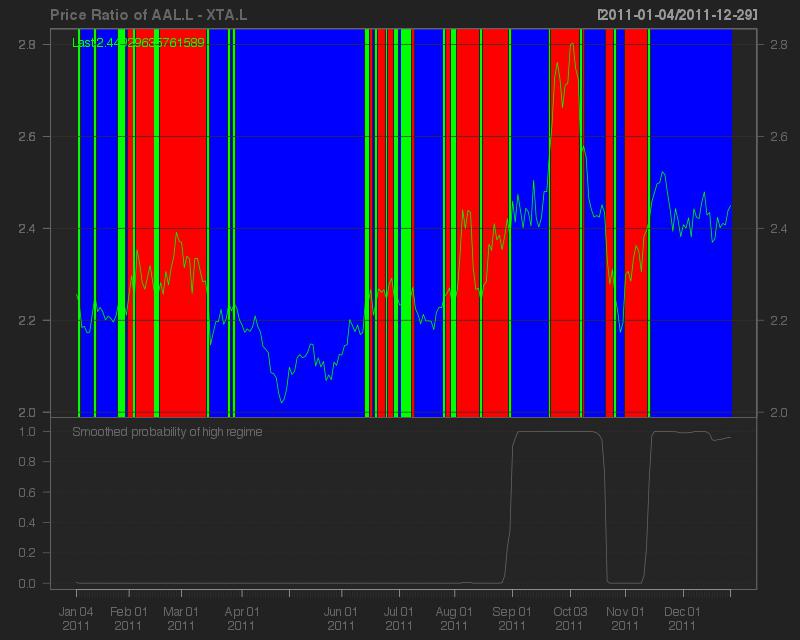Click the 'Jun 01 2011' date label
Screen dimensions: 800x640
click(x=341, y=618)
